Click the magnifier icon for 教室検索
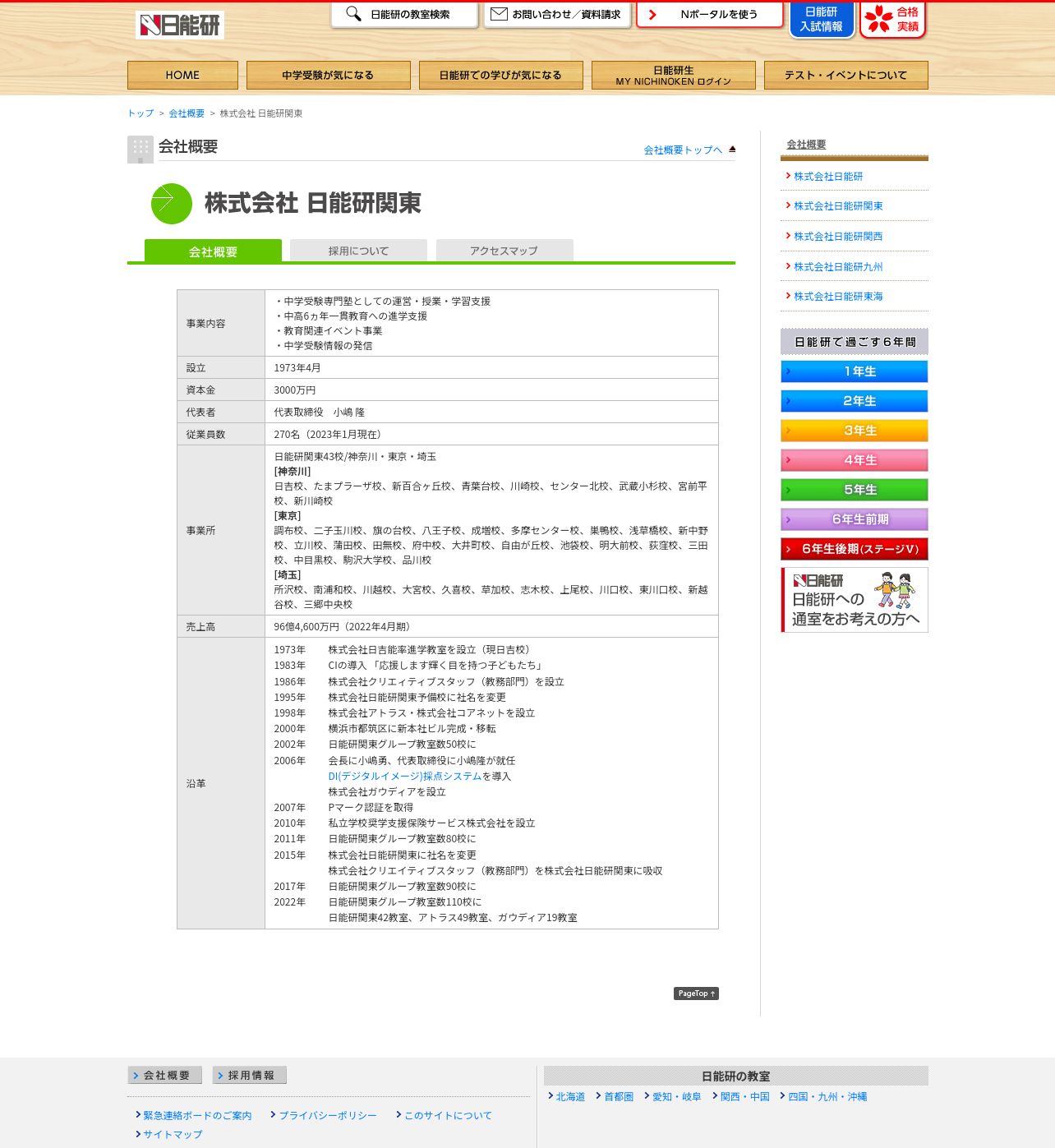Image resolution: width=1055 pixels, height=1148 pixels. (353, 14)
